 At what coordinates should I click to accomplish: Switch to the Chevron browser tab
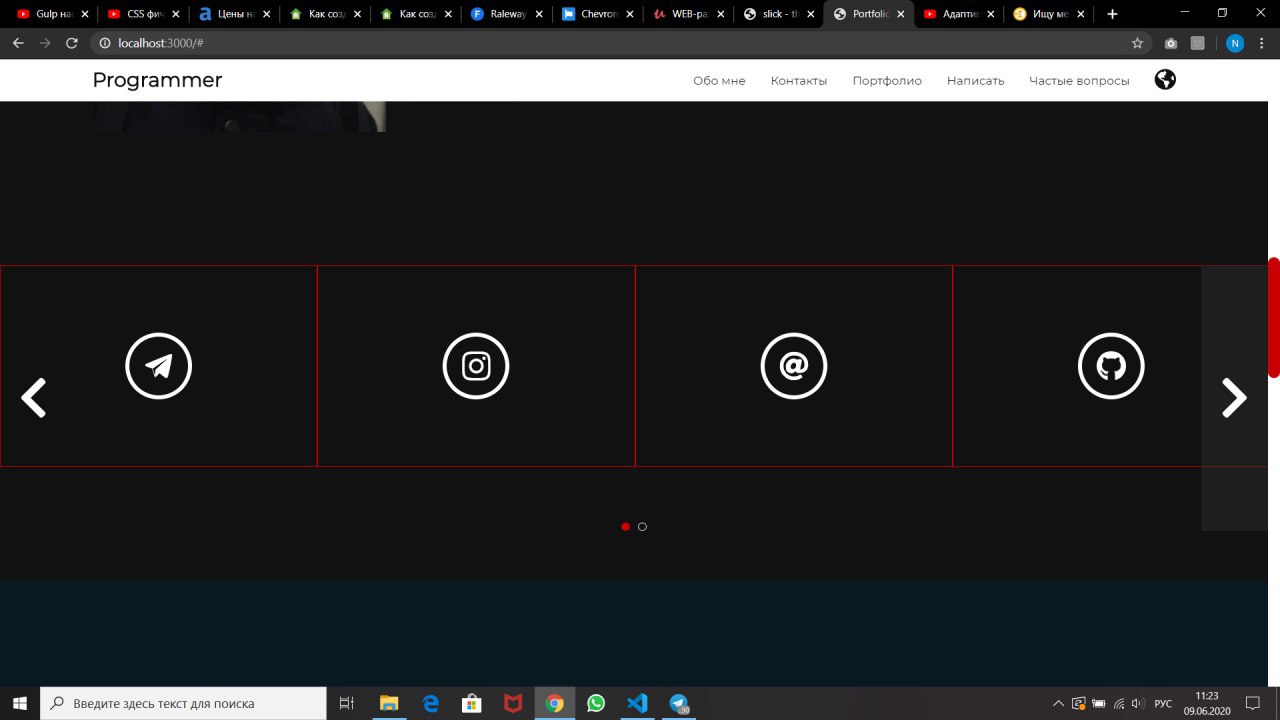pyautogui.click(x=598, y=14)
